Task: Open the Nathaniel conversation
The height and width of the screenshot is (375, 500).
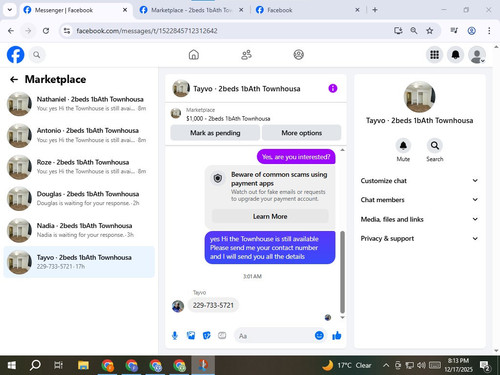Action: [x=79, y=104]
